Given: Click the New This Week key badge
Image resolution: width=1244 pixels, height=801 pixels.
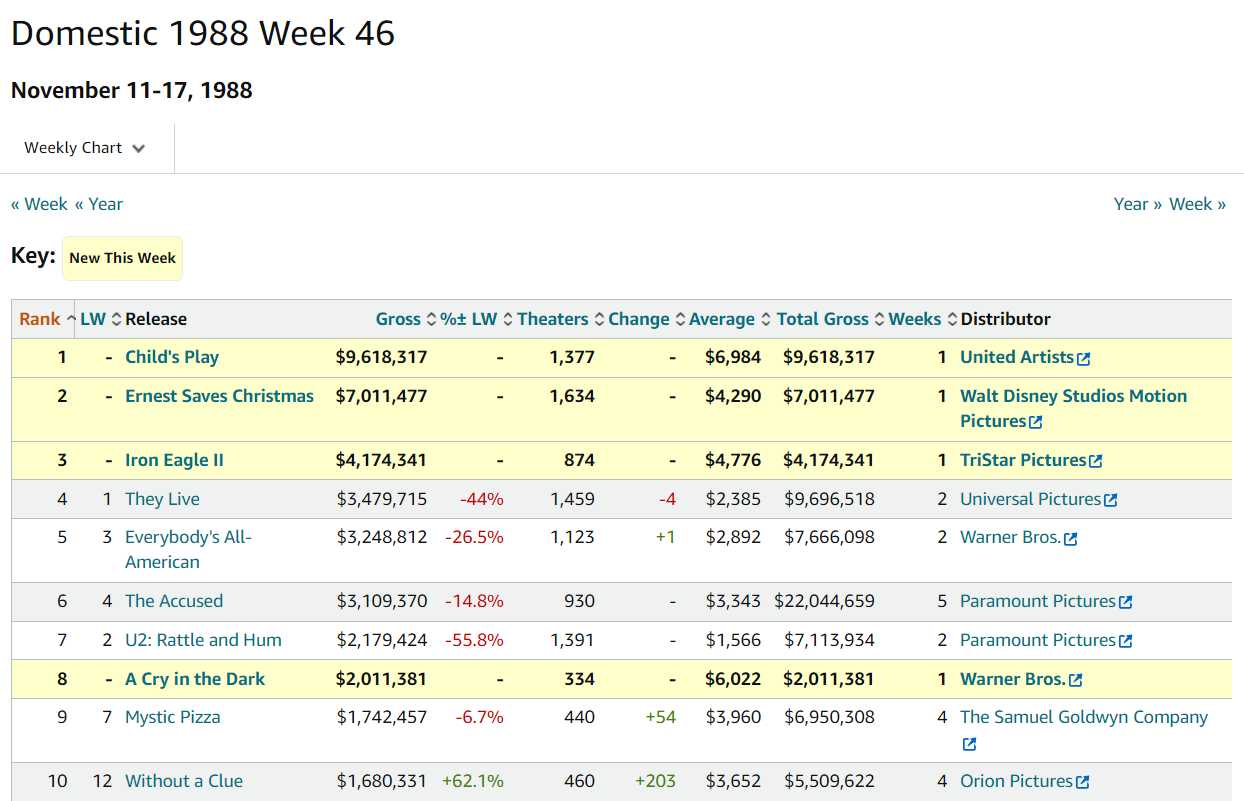Looking at the screenshot, I should [x=123, y=258].
